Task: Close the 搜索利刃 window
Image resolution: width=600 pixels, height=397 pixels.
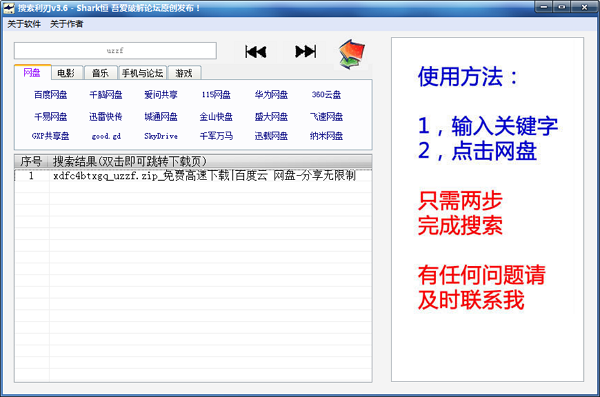Action: 584,7
